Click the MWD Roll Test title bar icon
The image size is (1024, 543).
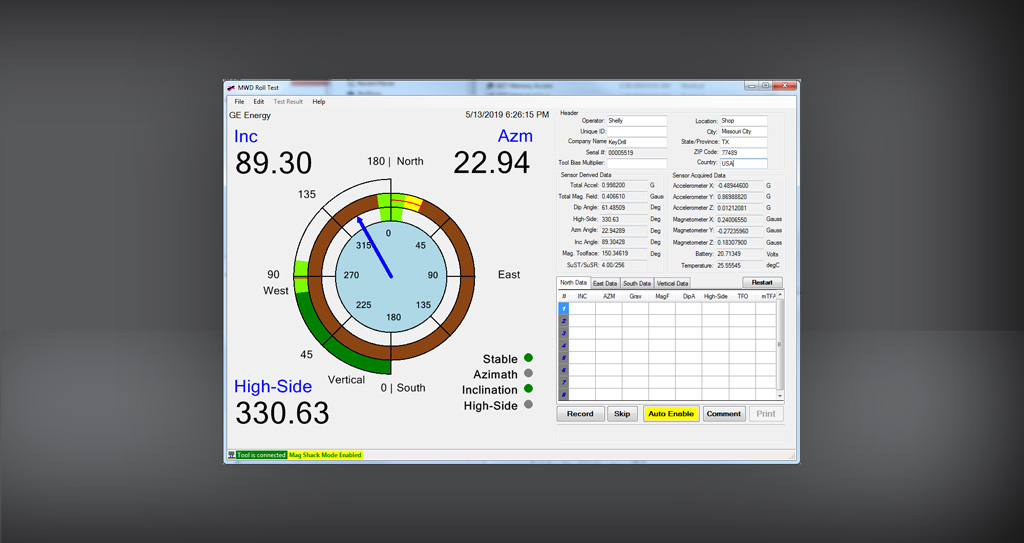click(x=231, y=87)
